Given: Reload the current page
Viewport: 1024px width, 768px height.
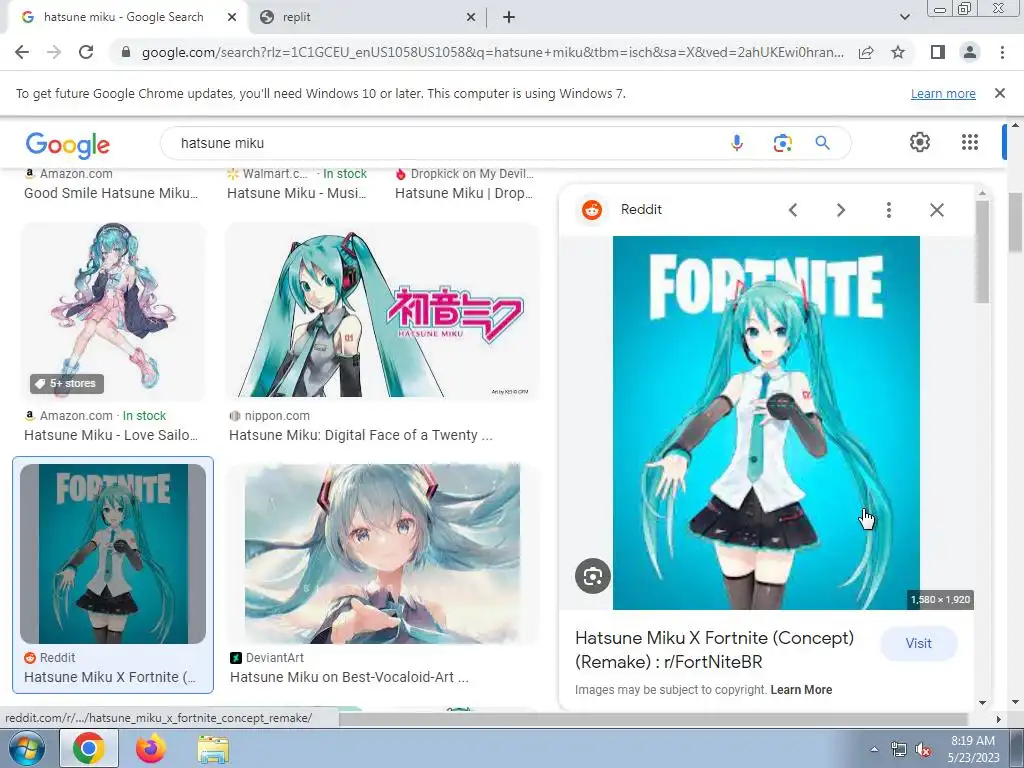Looking at the screenshot, I should pos(86,52).
